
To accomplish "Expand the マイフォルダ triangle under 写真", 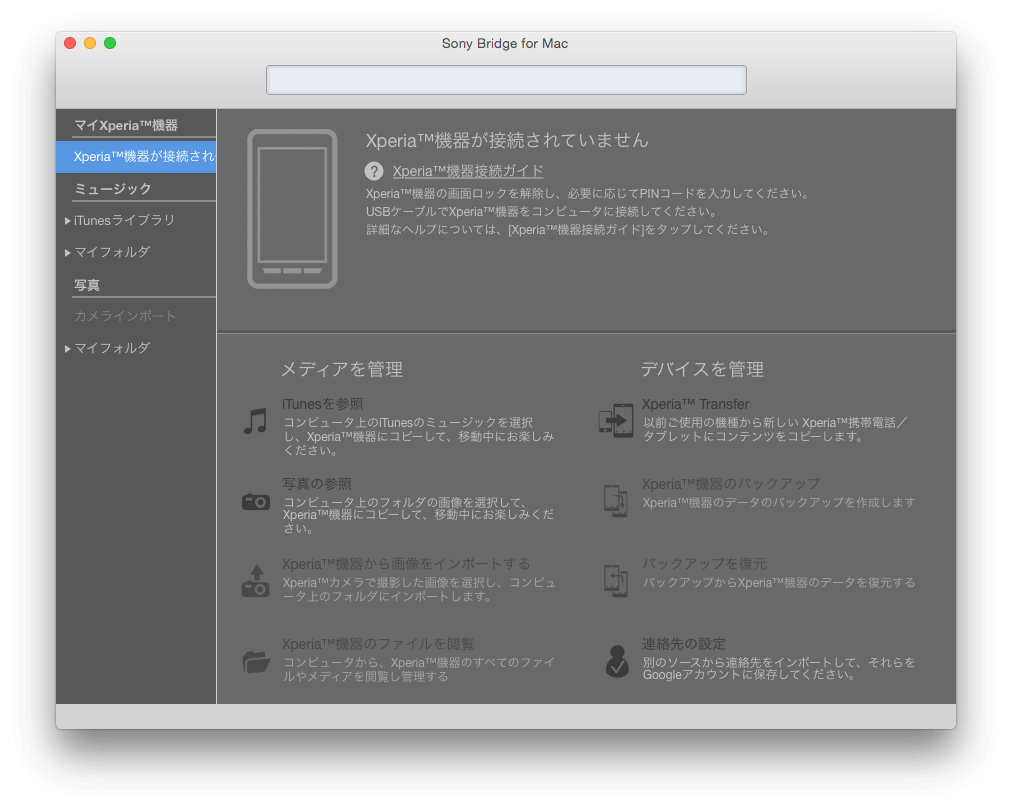I will [x=68, y=349].
